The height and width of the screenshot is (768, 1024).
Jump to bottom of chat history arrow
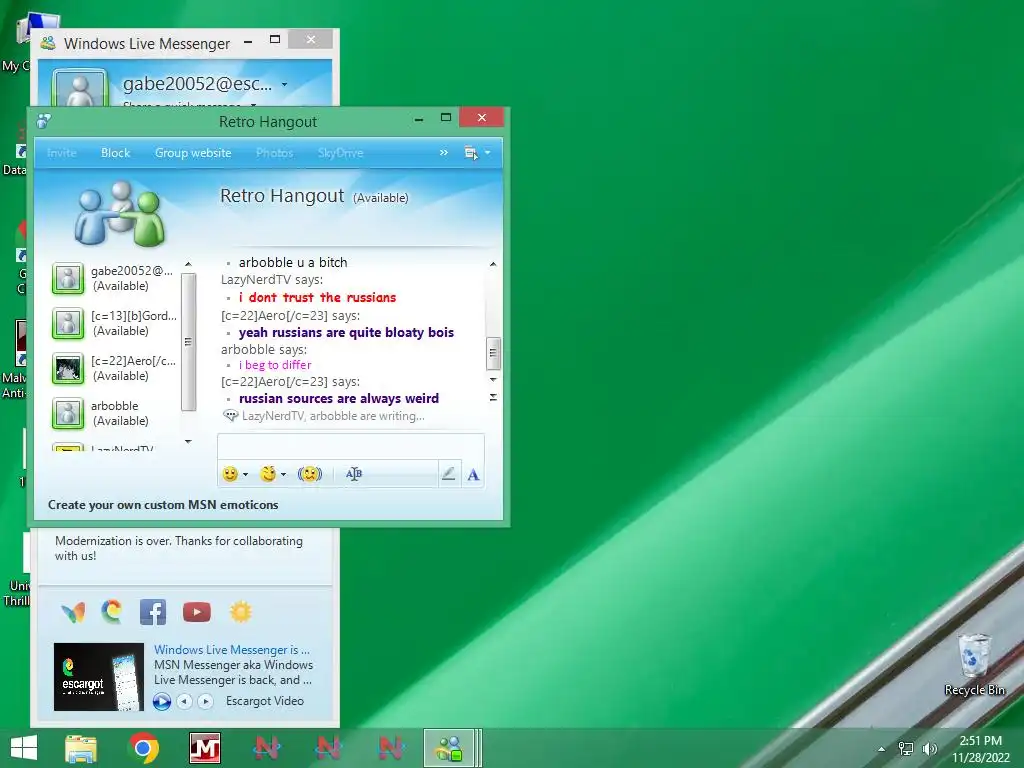[x=493, y=397]
